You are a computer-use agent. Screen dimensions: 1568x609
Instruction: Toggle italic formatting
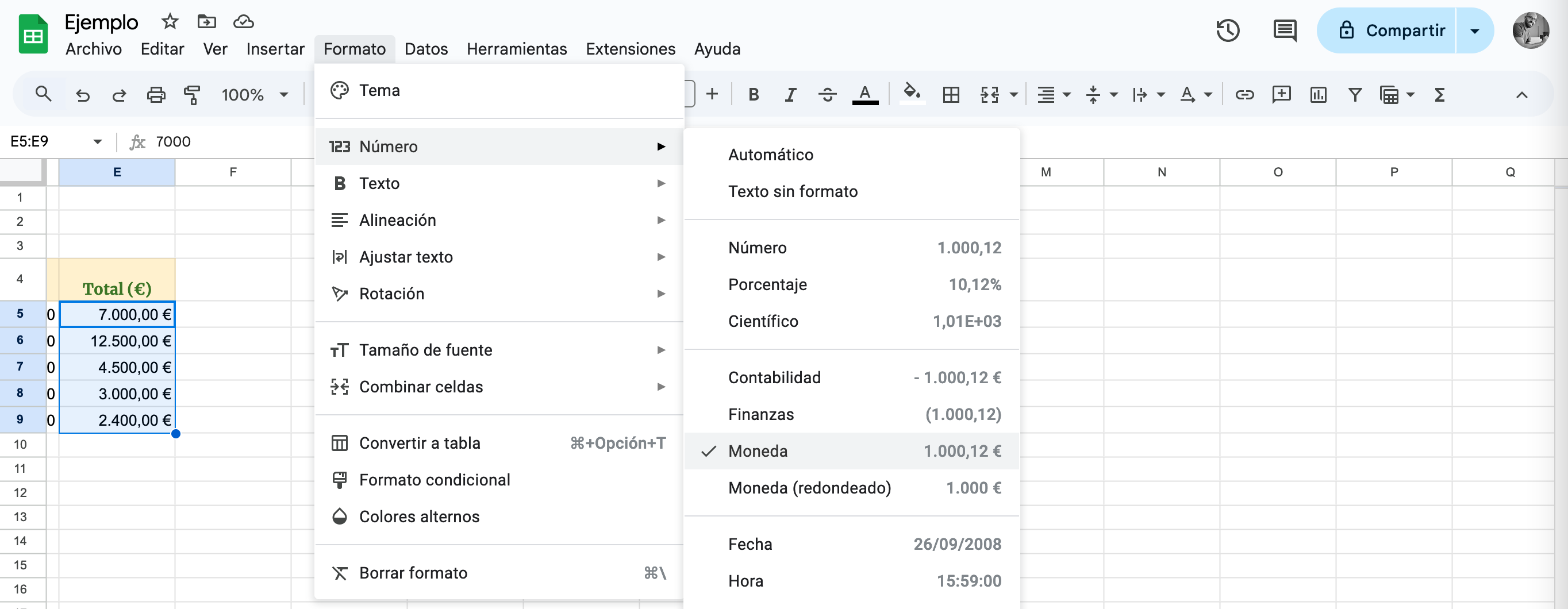pyautogui.click(x=790, y=94)
